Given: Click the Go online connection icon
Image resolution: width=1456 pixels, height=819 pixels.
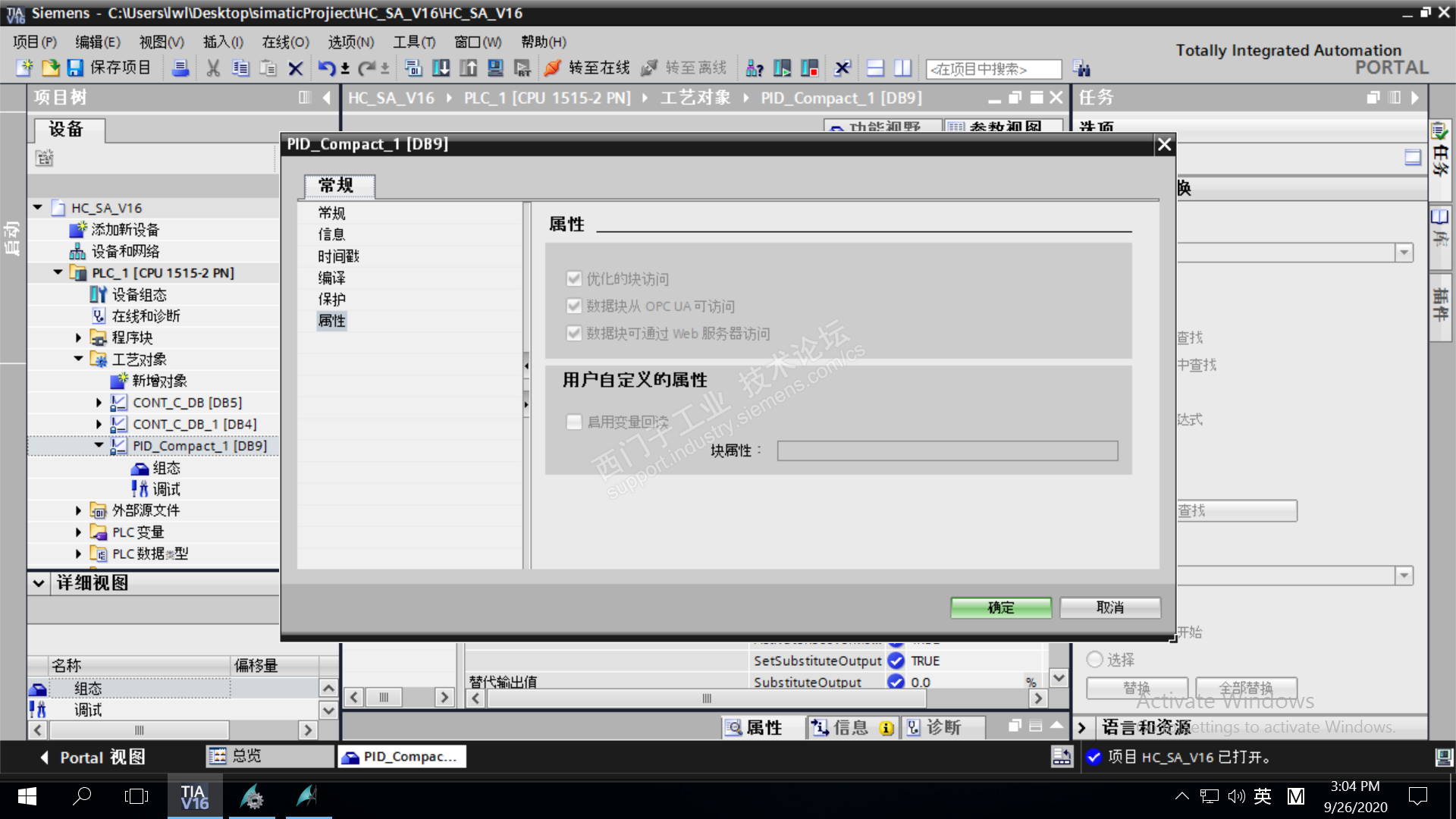Looking at the screenshot, I should pos(553,68).
